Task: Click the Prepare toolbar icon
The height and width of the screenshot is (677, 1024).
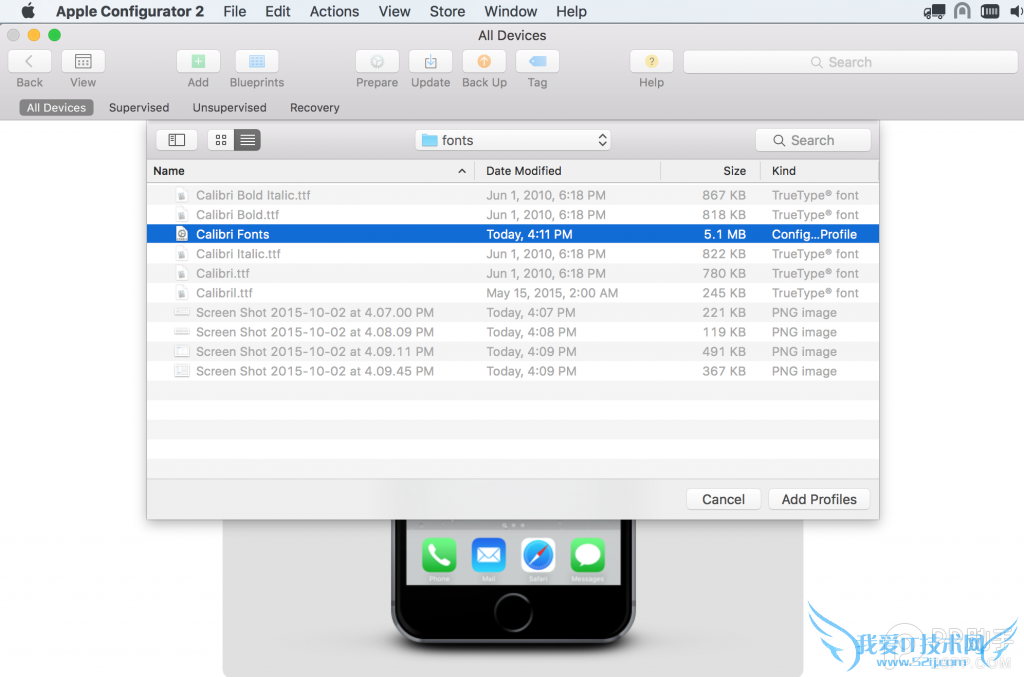Action: (377, 62)
